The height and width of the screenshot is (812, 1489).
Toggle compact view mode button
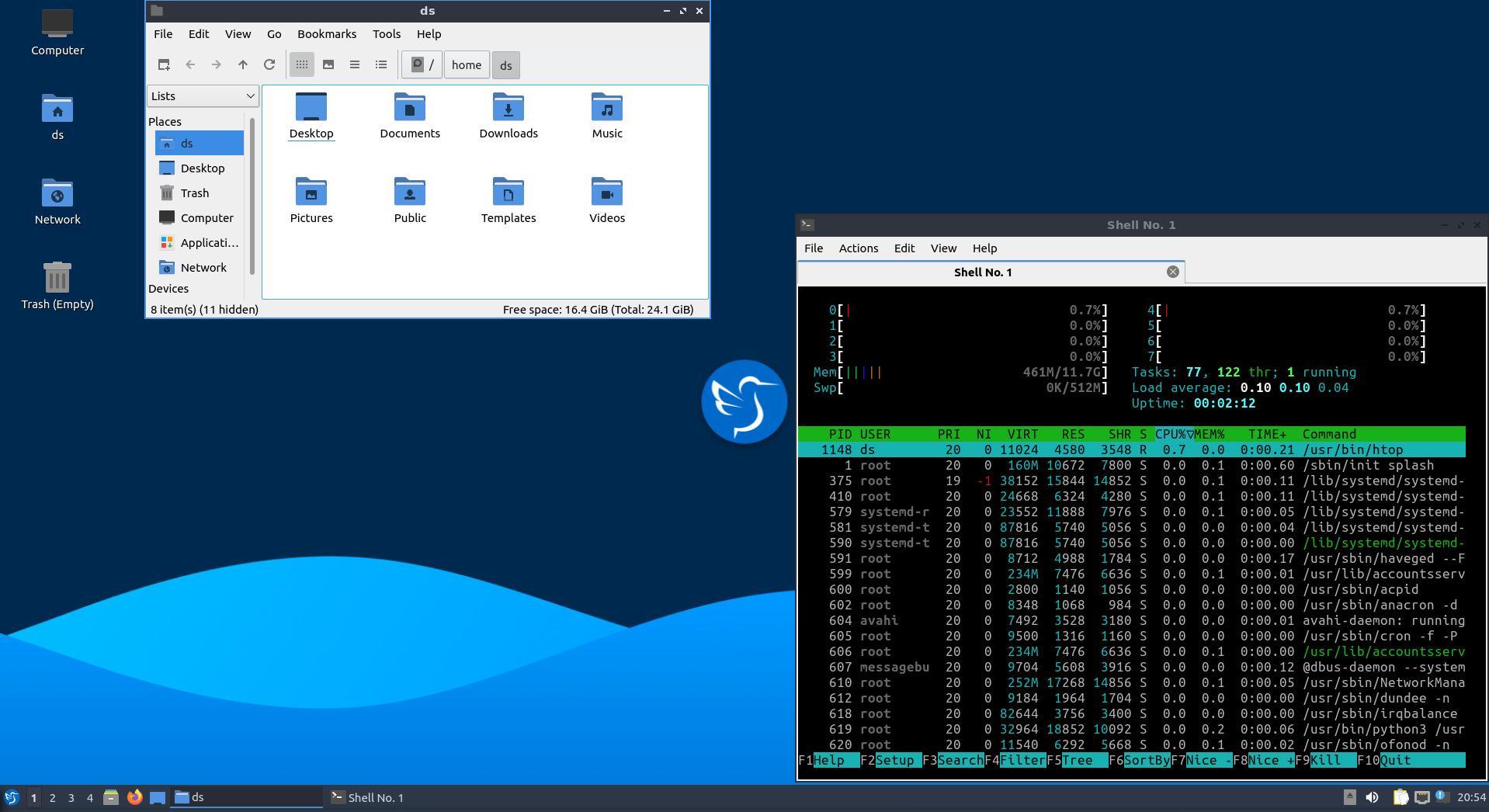[355, 65]
